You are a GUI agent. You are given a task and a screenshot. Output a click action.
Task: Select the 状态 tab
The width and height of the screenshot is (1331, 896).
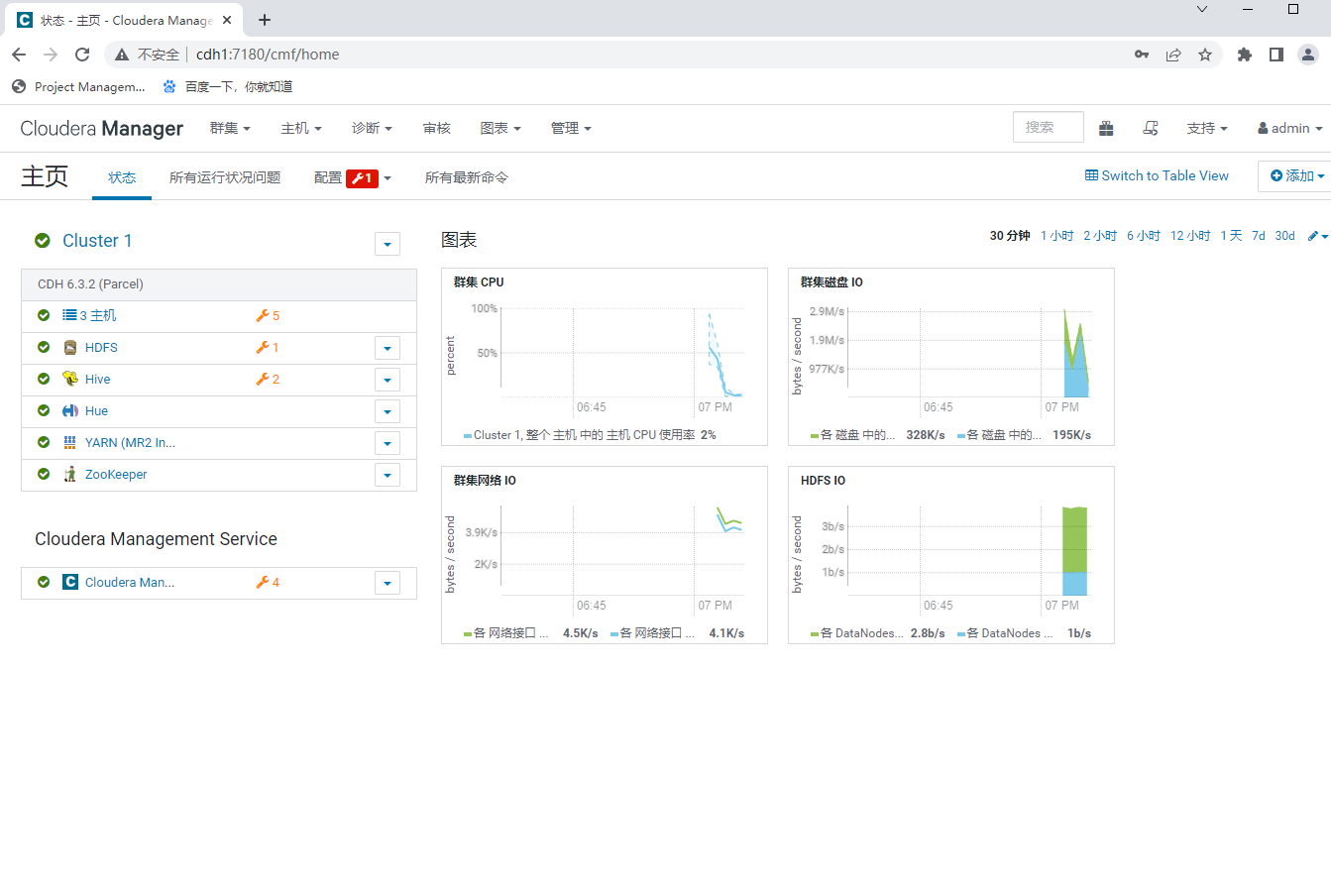[x=122, y=177]
